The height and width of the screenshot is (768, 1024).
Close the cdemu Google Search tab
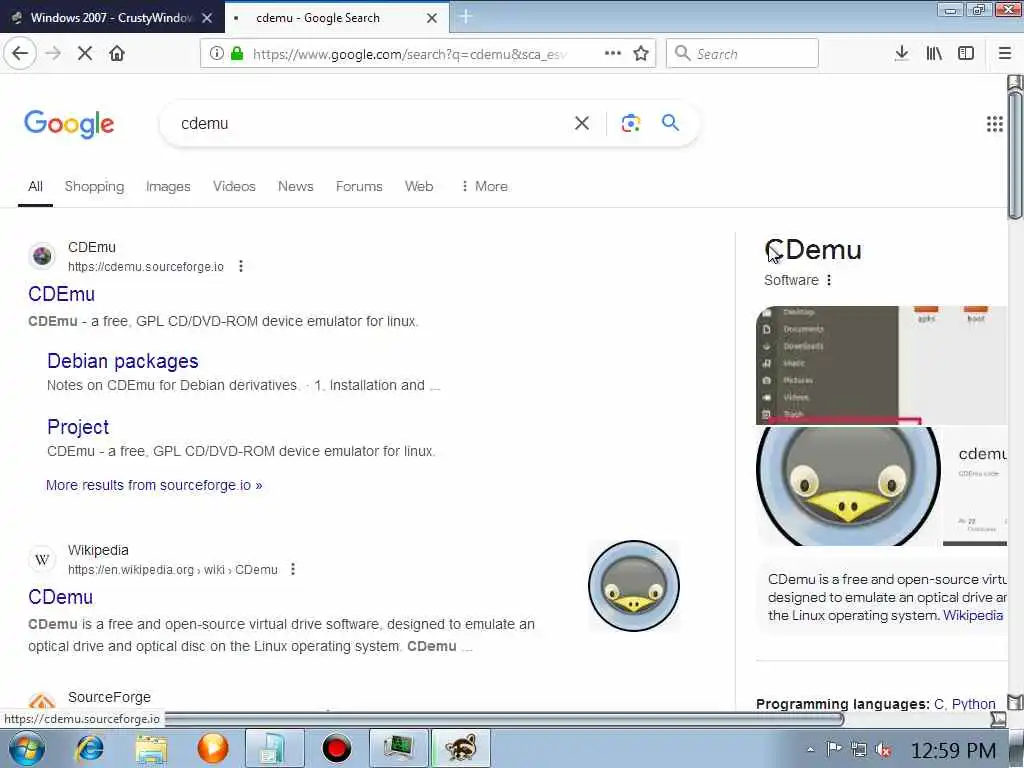pos(432,18)
